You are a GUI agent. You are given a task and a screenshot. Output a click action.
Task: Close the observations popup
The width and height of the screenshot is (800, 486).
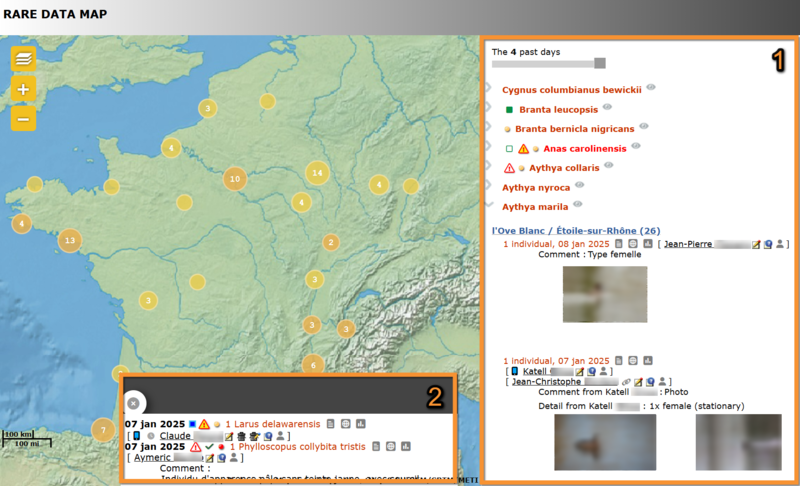[x=133, y=403]
